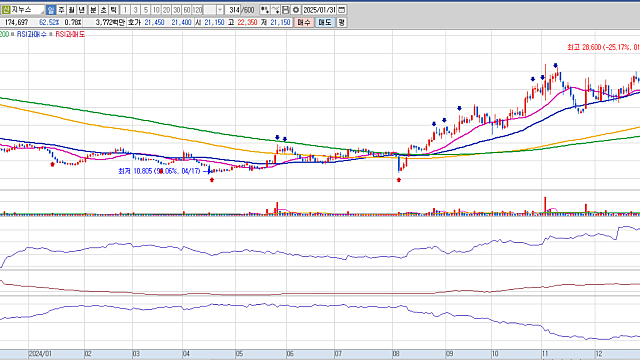640x360 pixels.
Task: Choose the 30 interval button
Action: coord(176,10)
